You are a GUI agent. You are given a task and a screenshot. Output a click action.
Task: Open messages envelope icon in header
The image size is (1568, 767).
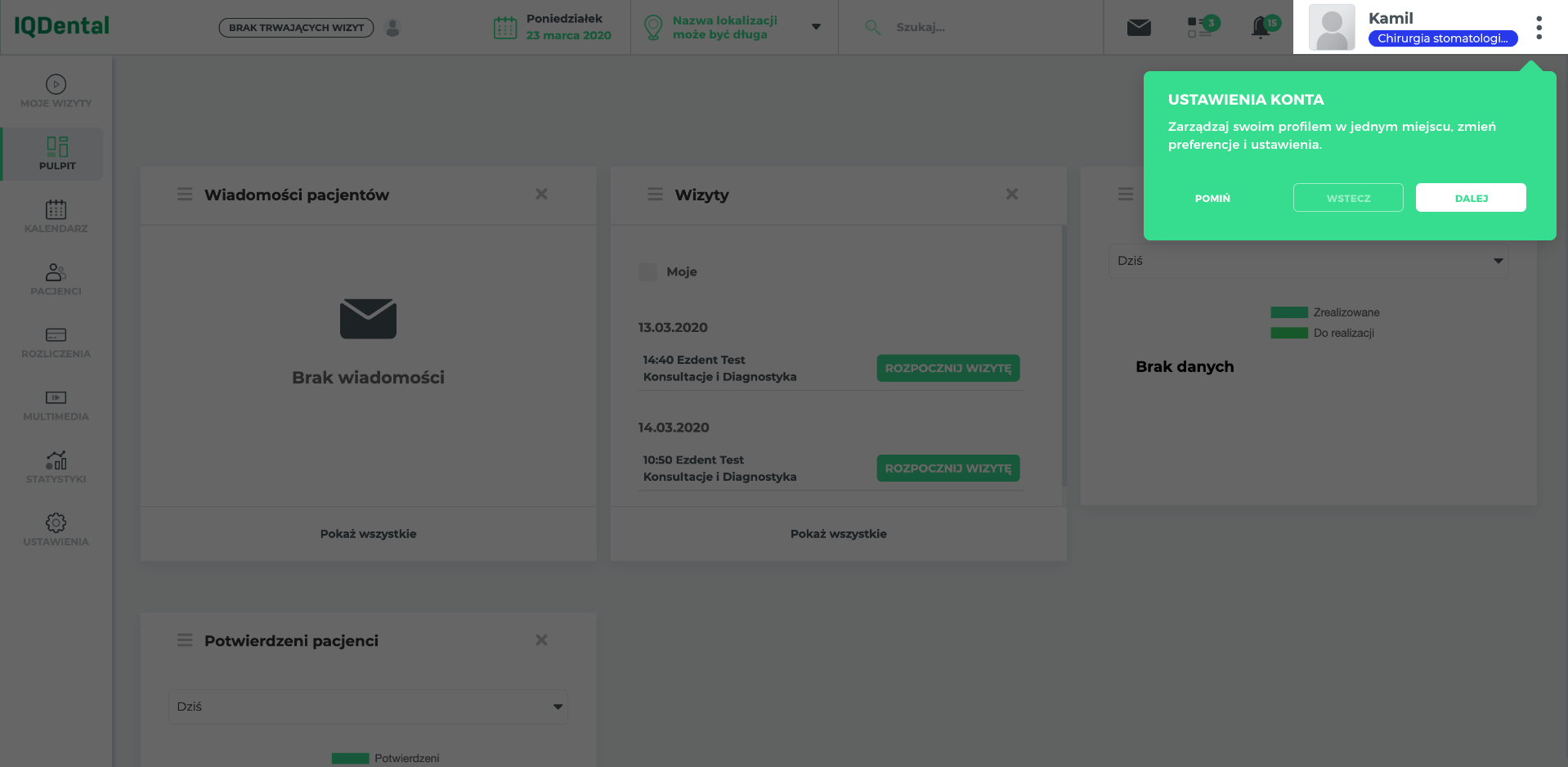coord(1139,28)
